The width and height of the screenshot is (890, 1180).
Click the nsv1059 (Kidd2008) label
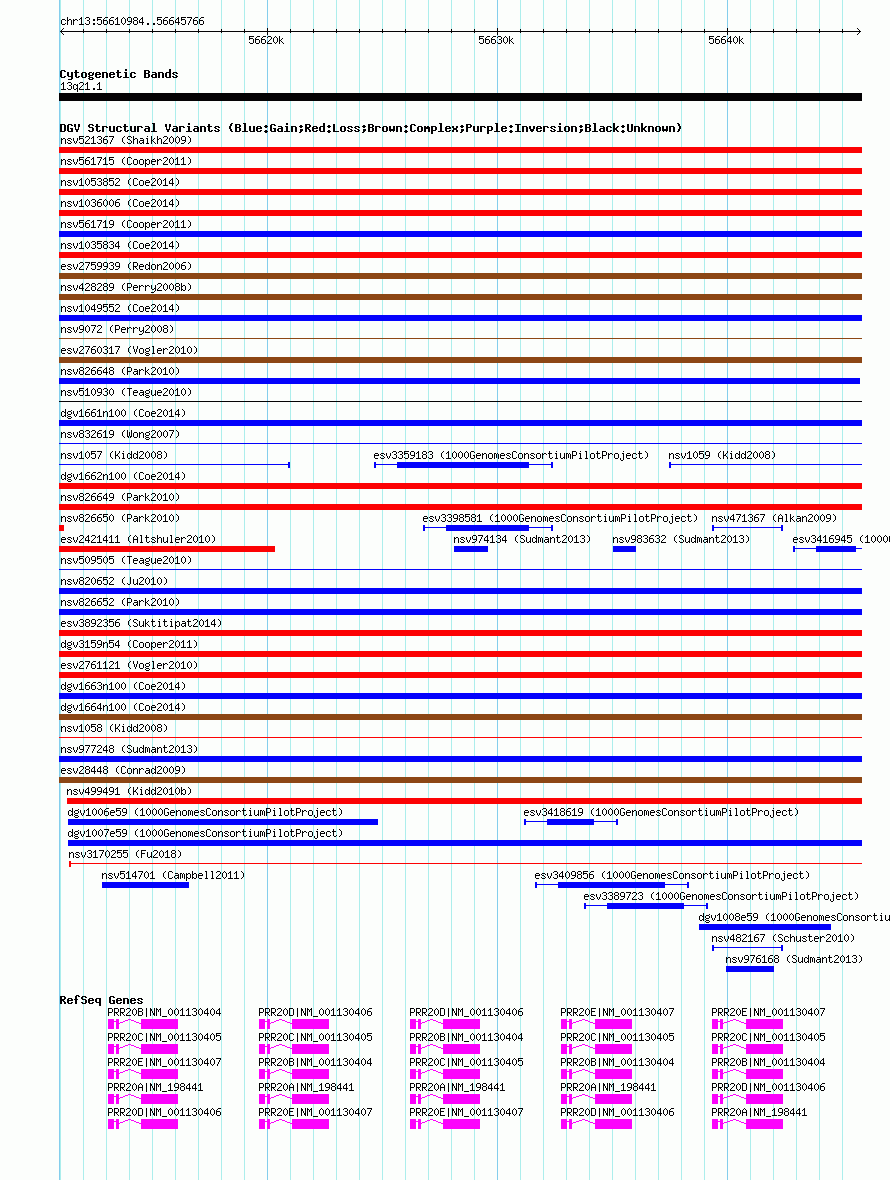[x=721, y=455]
